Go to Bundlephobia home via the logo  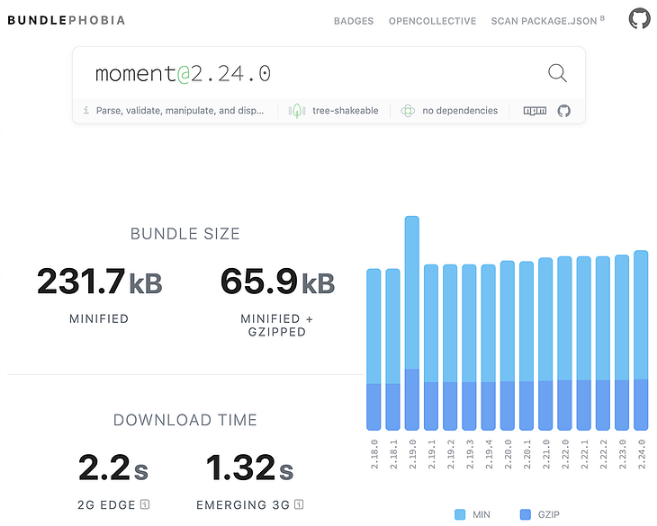(x=66, y=20)
